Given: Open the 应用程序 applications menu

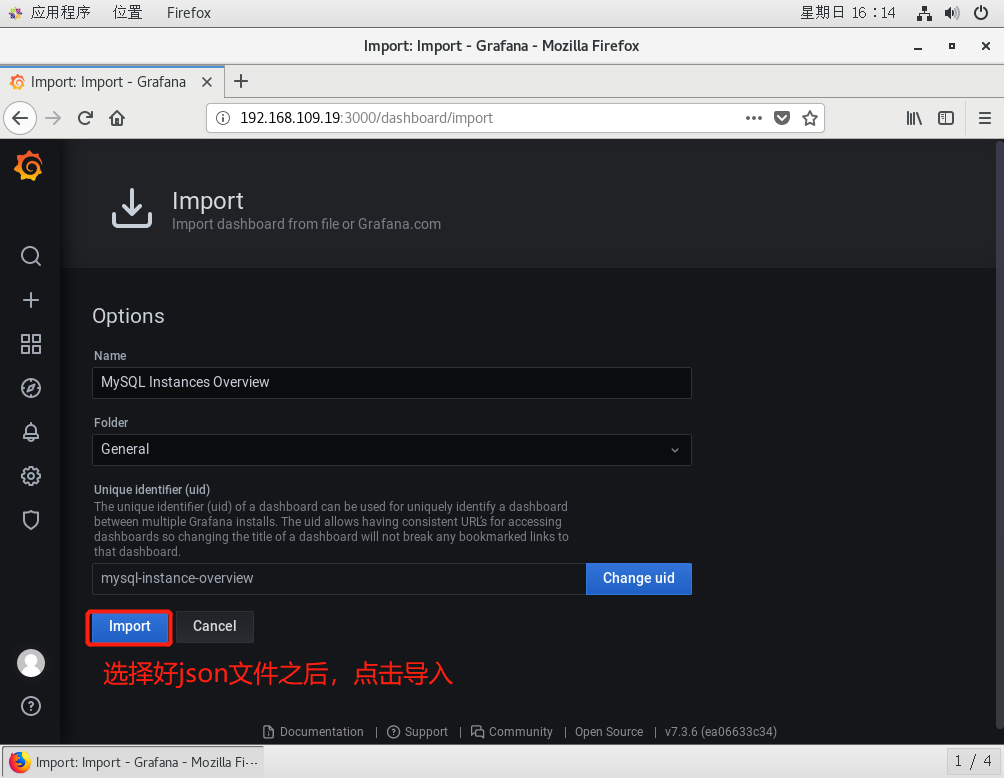Looking at the screenshot, I should tap(51, 13).
